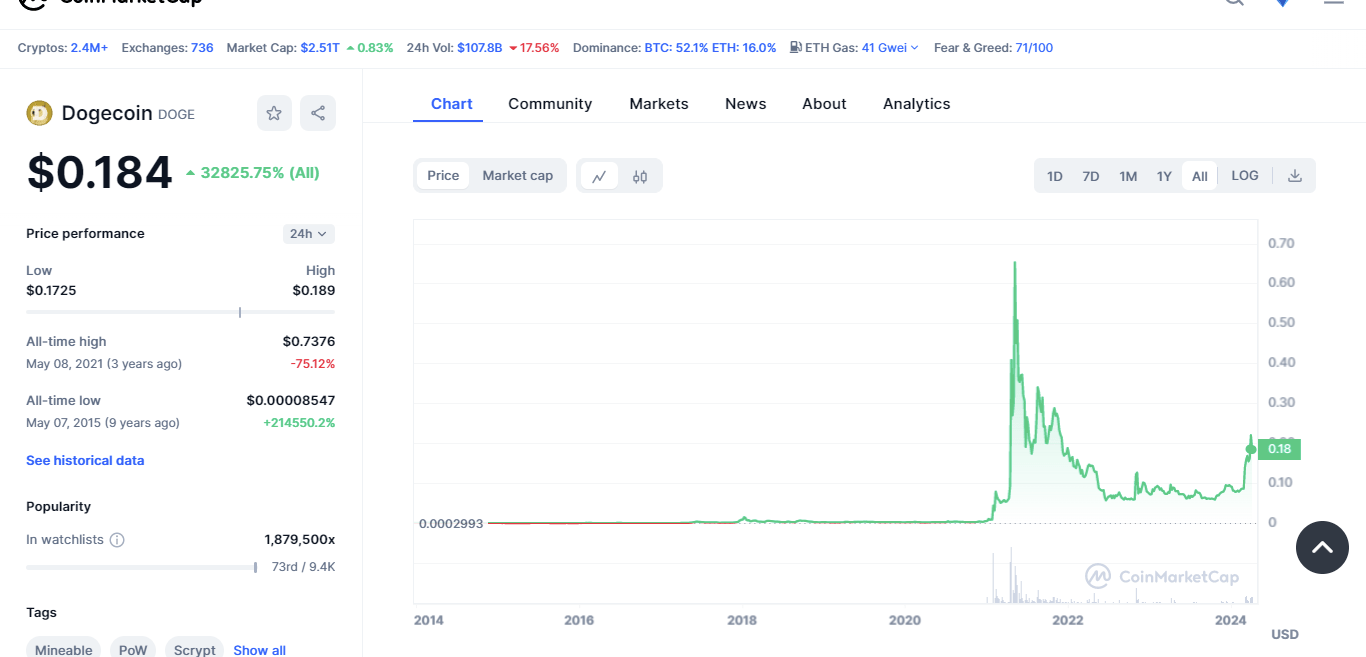Click the -75.12% change figure
Viewport: 1366px width, 657px height.
[313, 364]
